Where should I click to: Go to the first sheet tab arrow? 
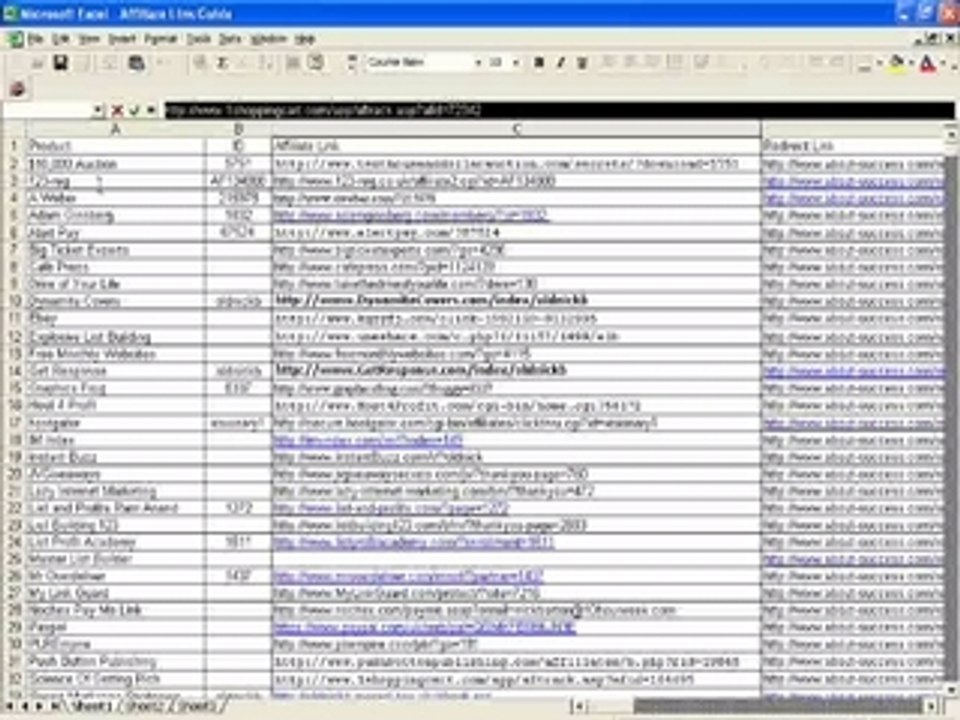[x=9, y=706]
